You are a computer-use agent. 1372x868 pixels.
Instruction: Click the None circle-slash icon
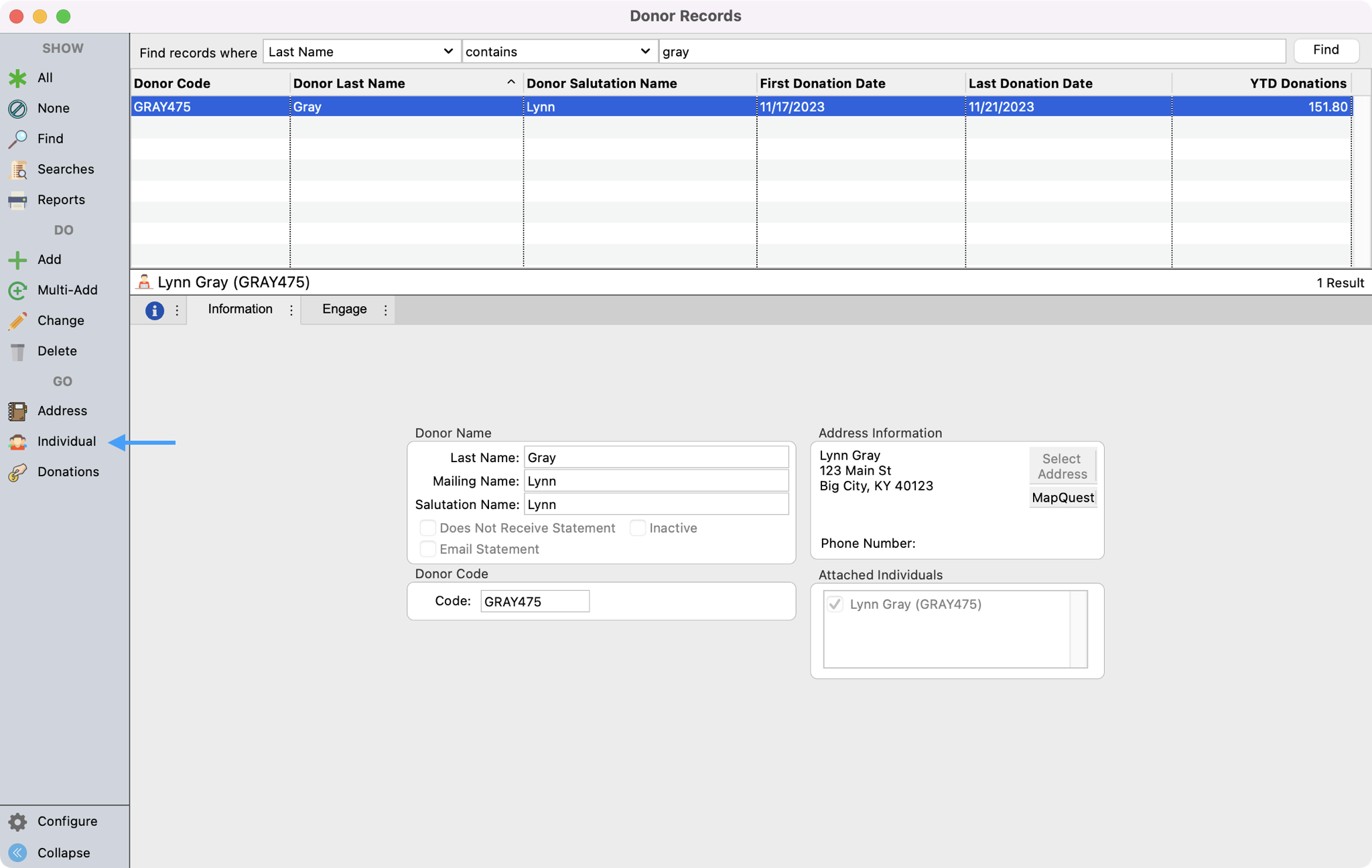(x=17, y=108)
